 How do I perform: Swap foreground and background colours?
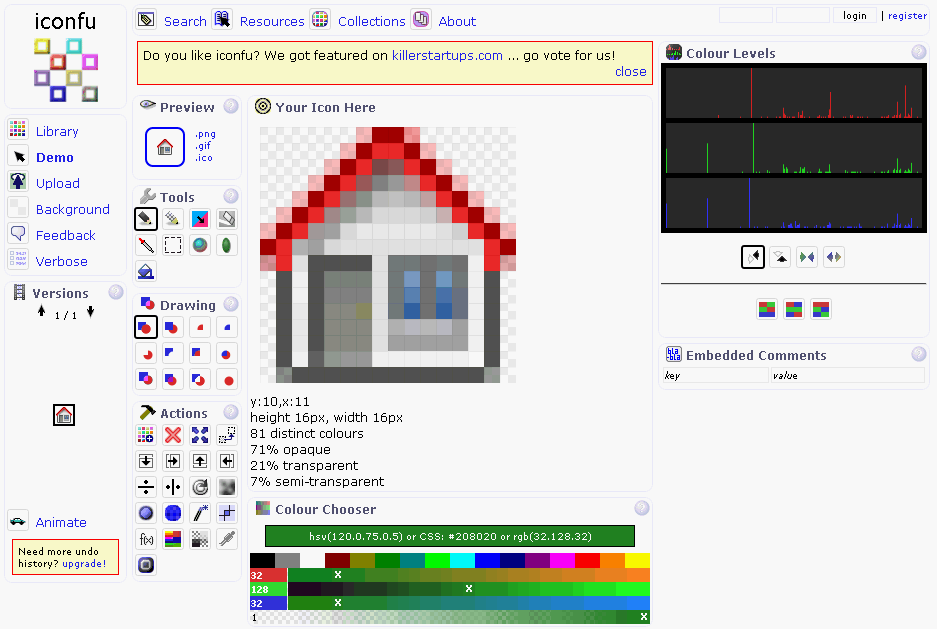coord(200,218)
